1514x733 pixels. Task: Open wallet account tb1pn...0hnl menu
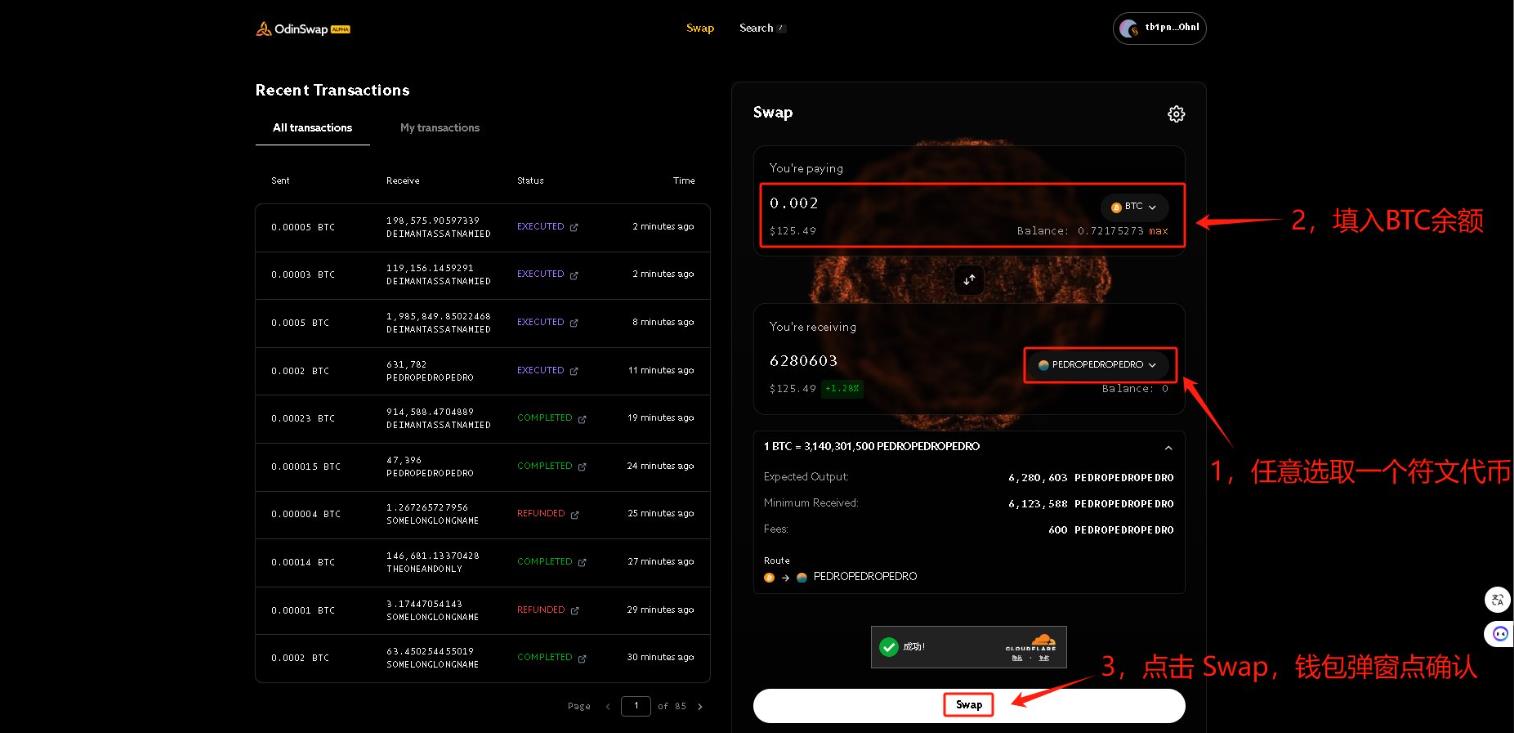(x=1159, y=28)
